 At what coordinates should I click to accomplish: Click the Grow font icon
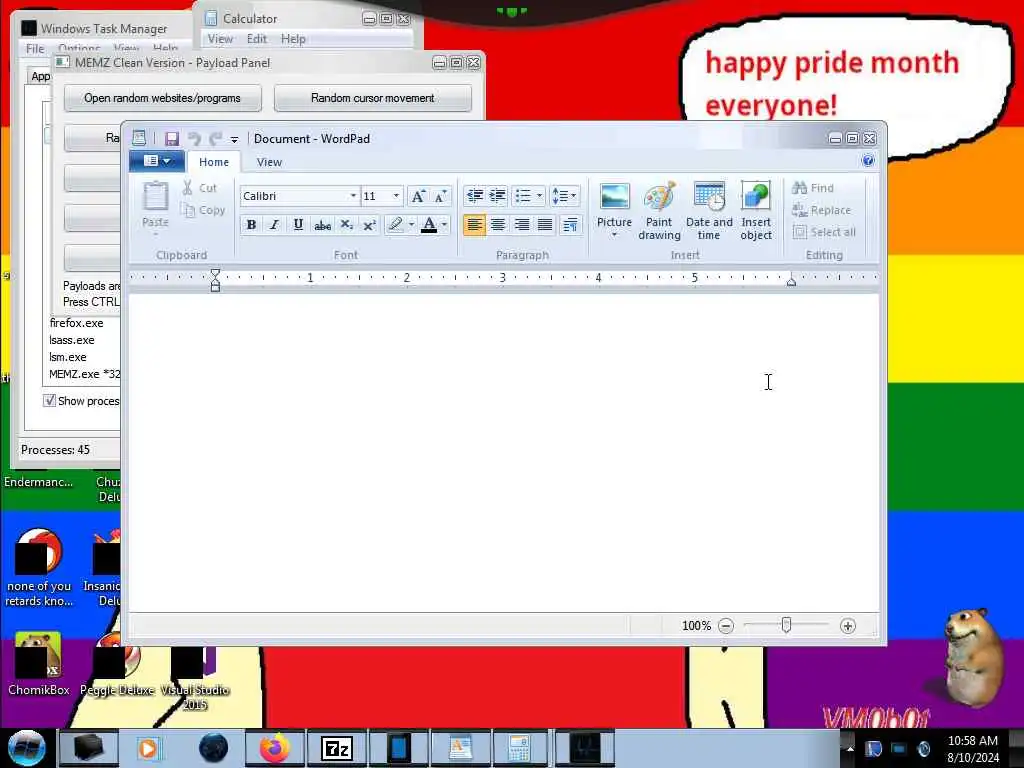point(418,196)
